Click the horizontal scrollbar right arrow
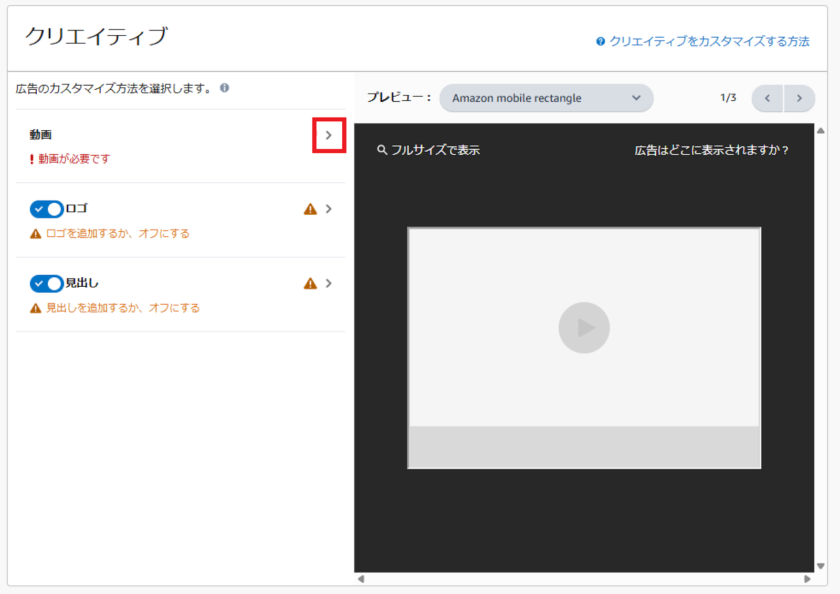Image resolution: width=840 pixels, height=594 pixels. click(807, 579)
